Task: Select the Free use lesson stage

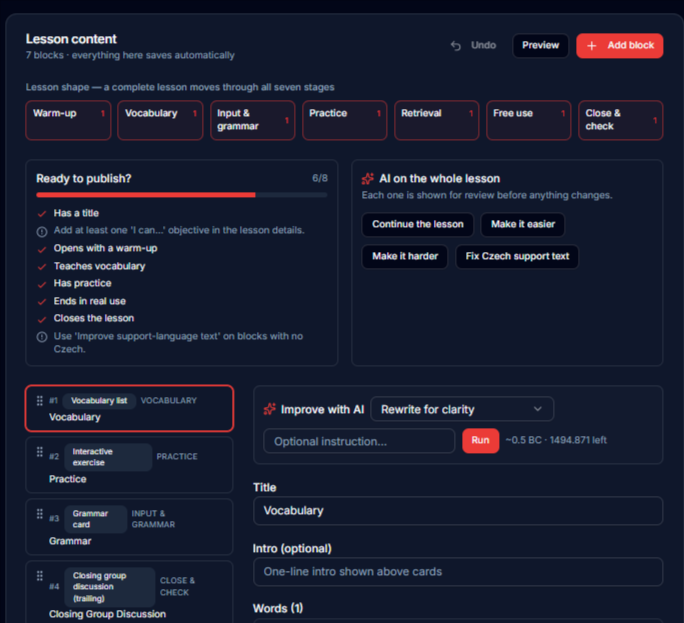Action: point(529,120)
